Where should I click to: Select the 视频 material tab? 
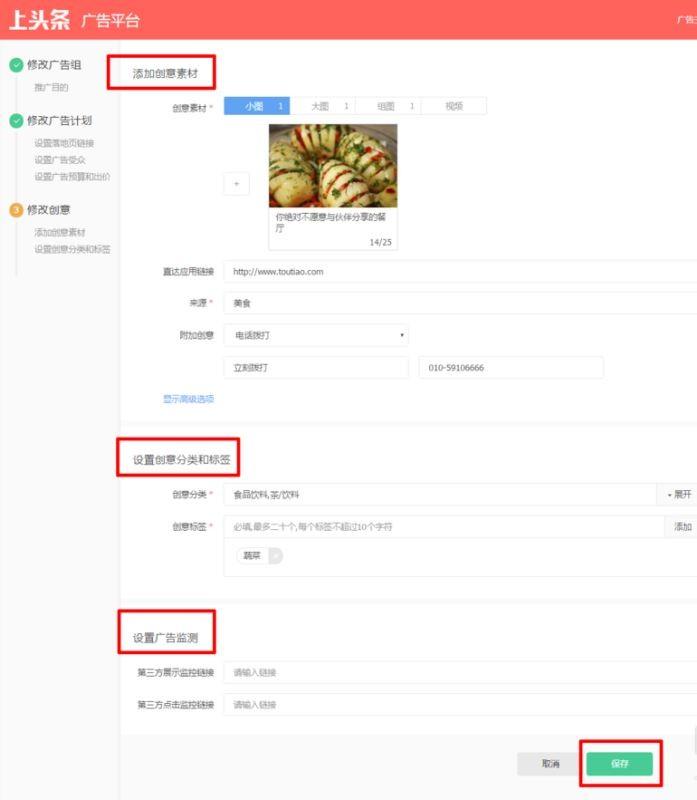tap(454, 106)
